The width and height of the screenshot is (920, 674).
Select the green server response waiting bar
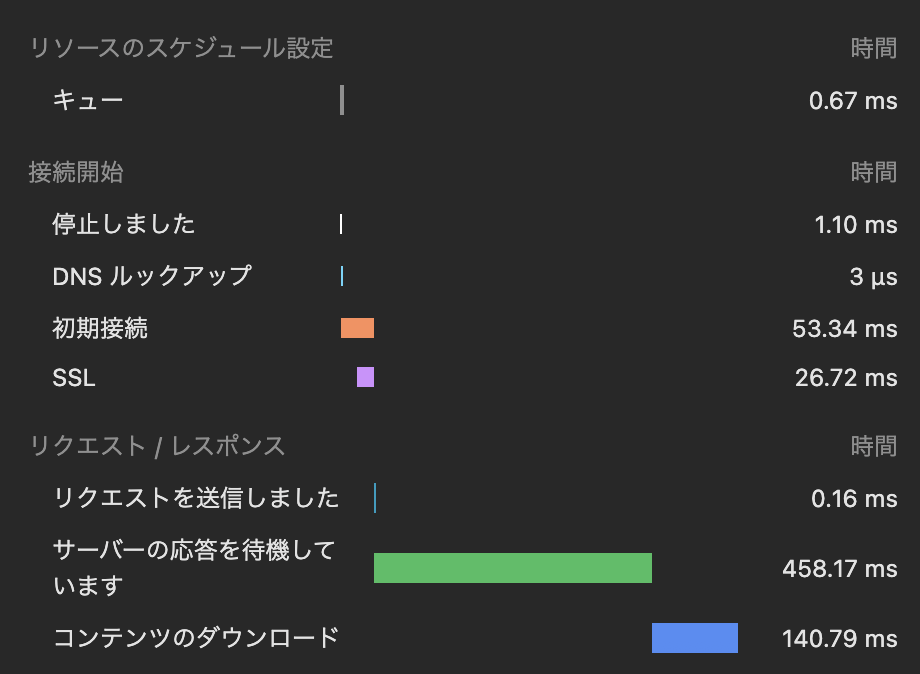[x=512, y=568]
